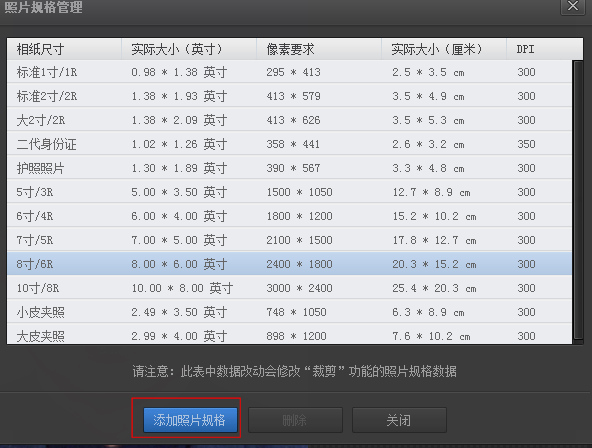Click the 17.8 * 12.7 cm cell
The width and height of the screenshot is (592, 448).
pyautogui.click(x=434, y=240)
